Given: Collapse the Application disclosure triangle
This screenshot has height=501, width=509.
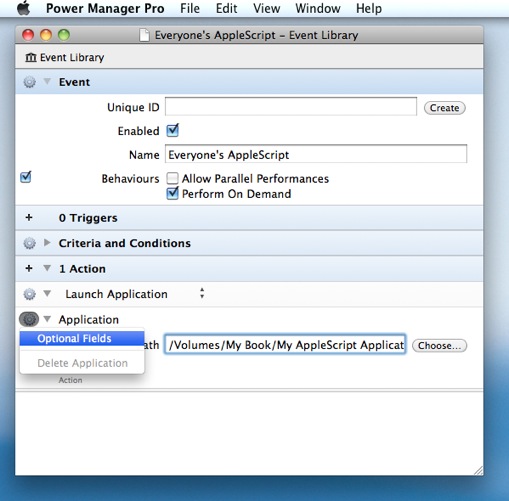Looking at the screenshot, I should tap(47, 319).
